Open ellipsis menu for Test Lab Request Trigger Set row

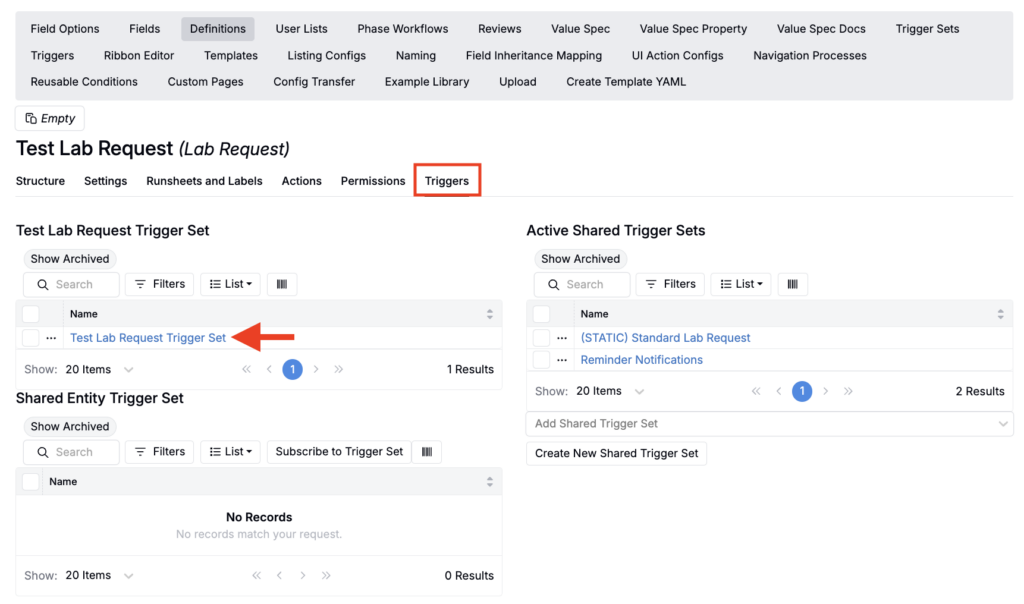pos(51,338)
